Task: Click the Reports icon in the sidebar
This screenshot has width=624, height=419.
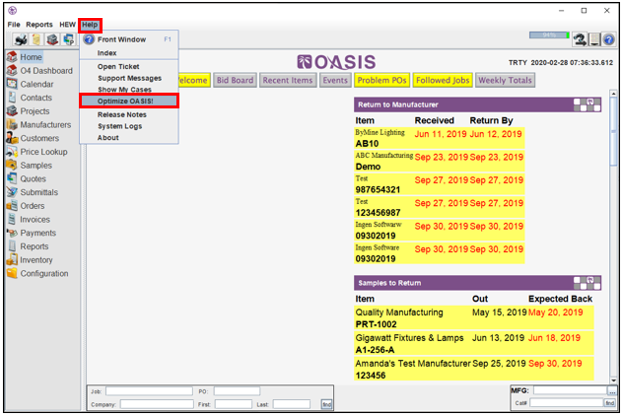Action: pos(12,246)
